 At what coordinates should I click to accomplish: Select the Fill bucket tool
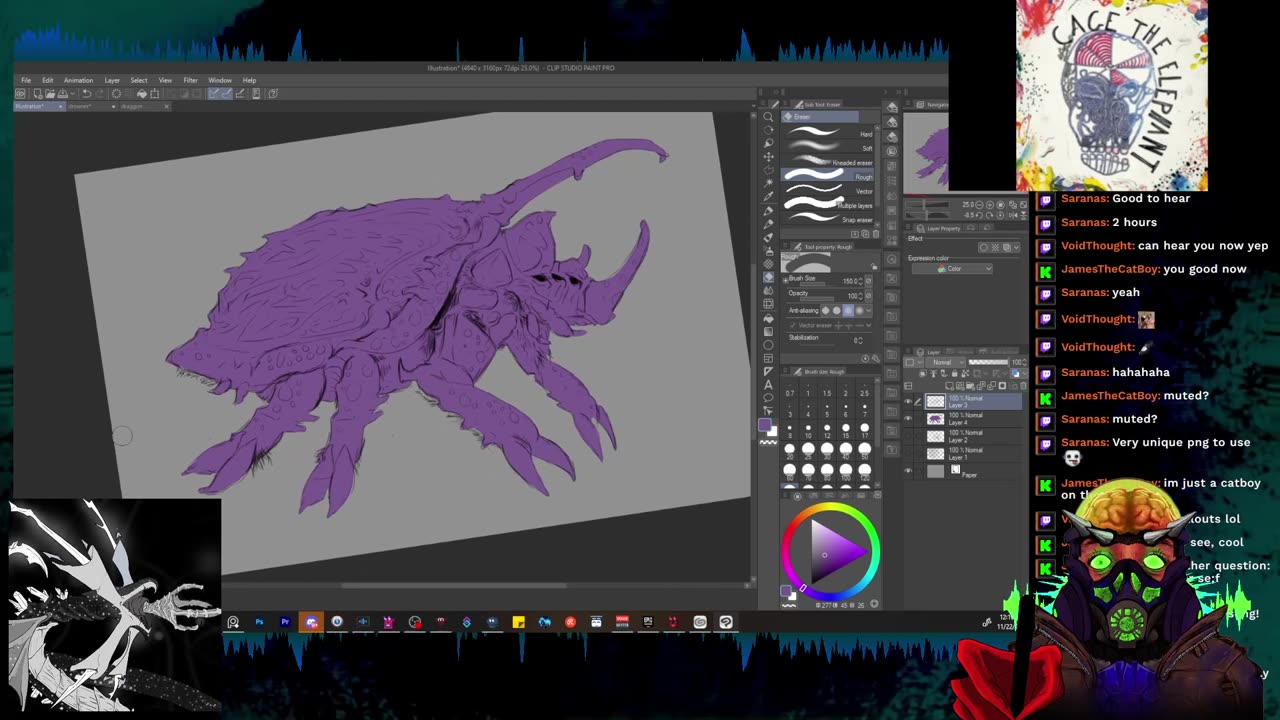click(x=768, y=318)
